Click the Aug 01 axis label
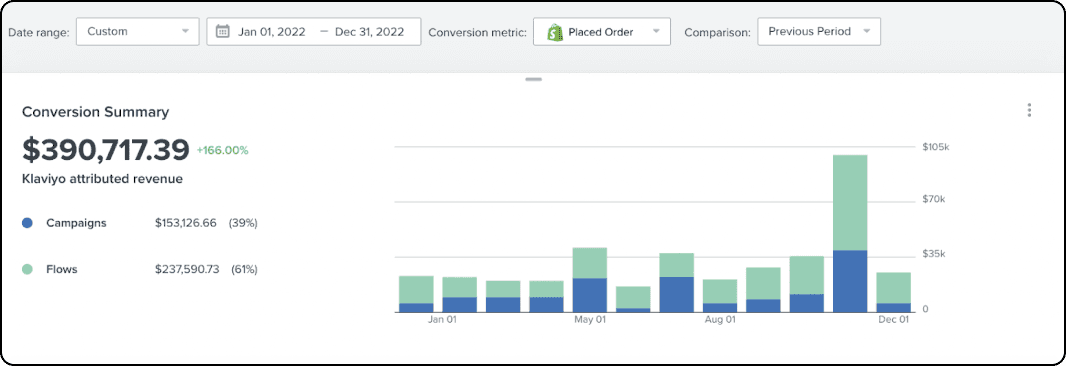Screen dimensions: 1066x366 point(720,319)
